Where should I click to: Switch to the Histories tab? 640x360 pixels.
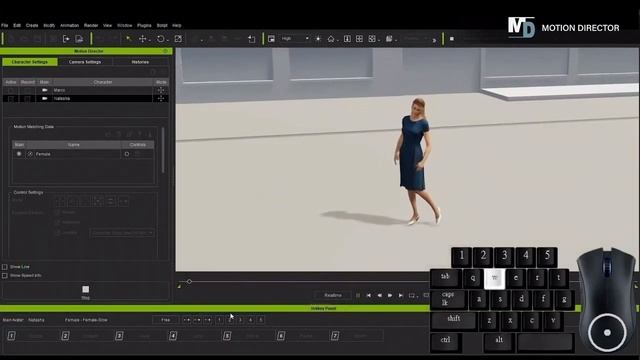[140, 62]
